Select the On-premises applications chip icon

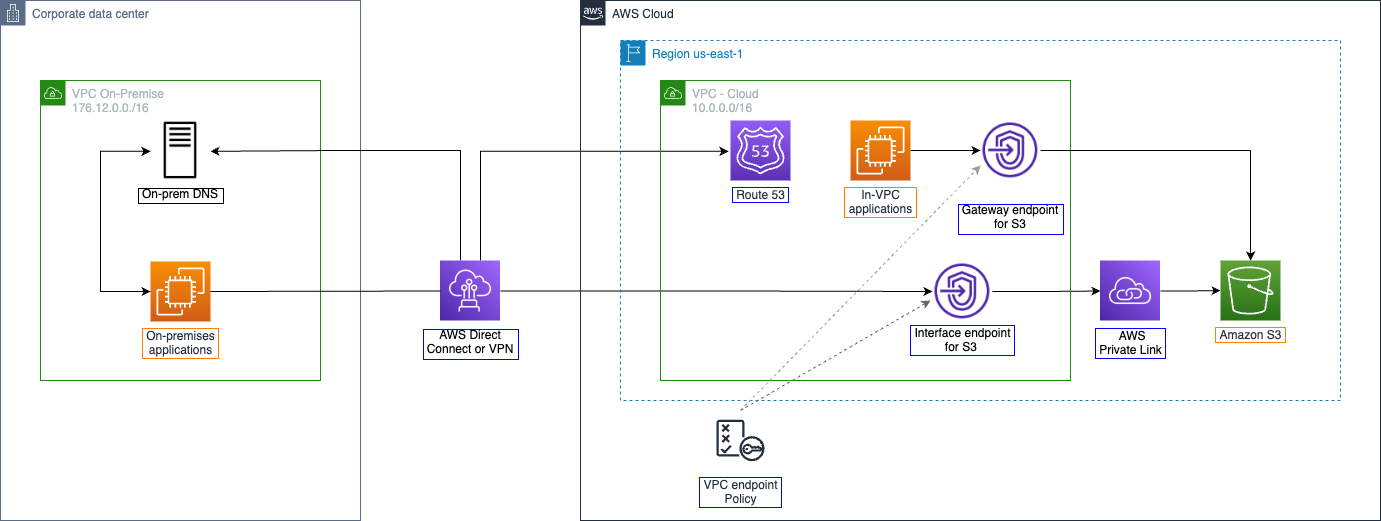click(180, 291)
